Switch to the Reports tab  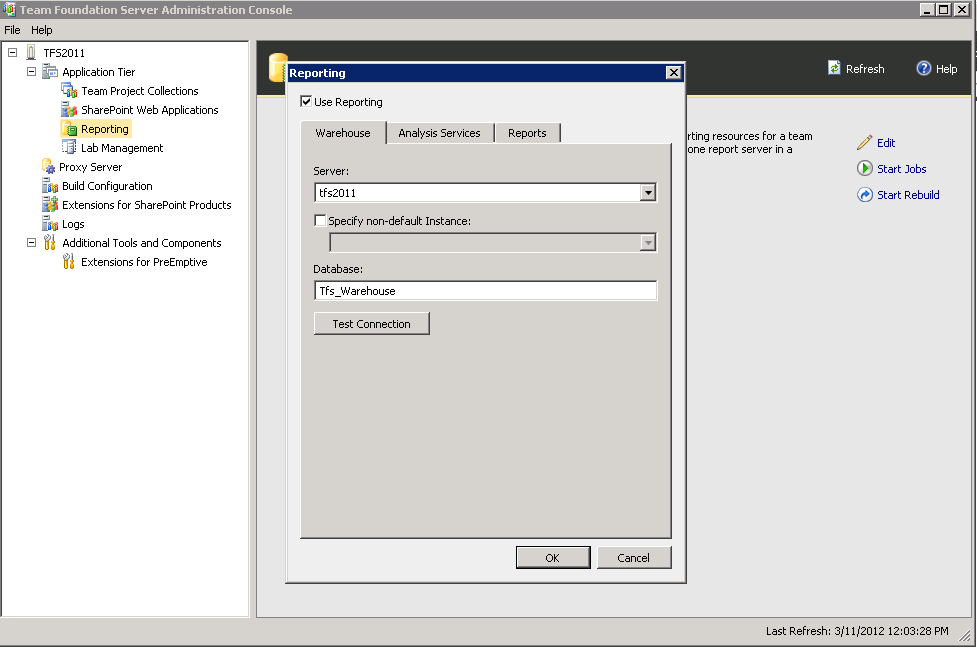[527, 133]
